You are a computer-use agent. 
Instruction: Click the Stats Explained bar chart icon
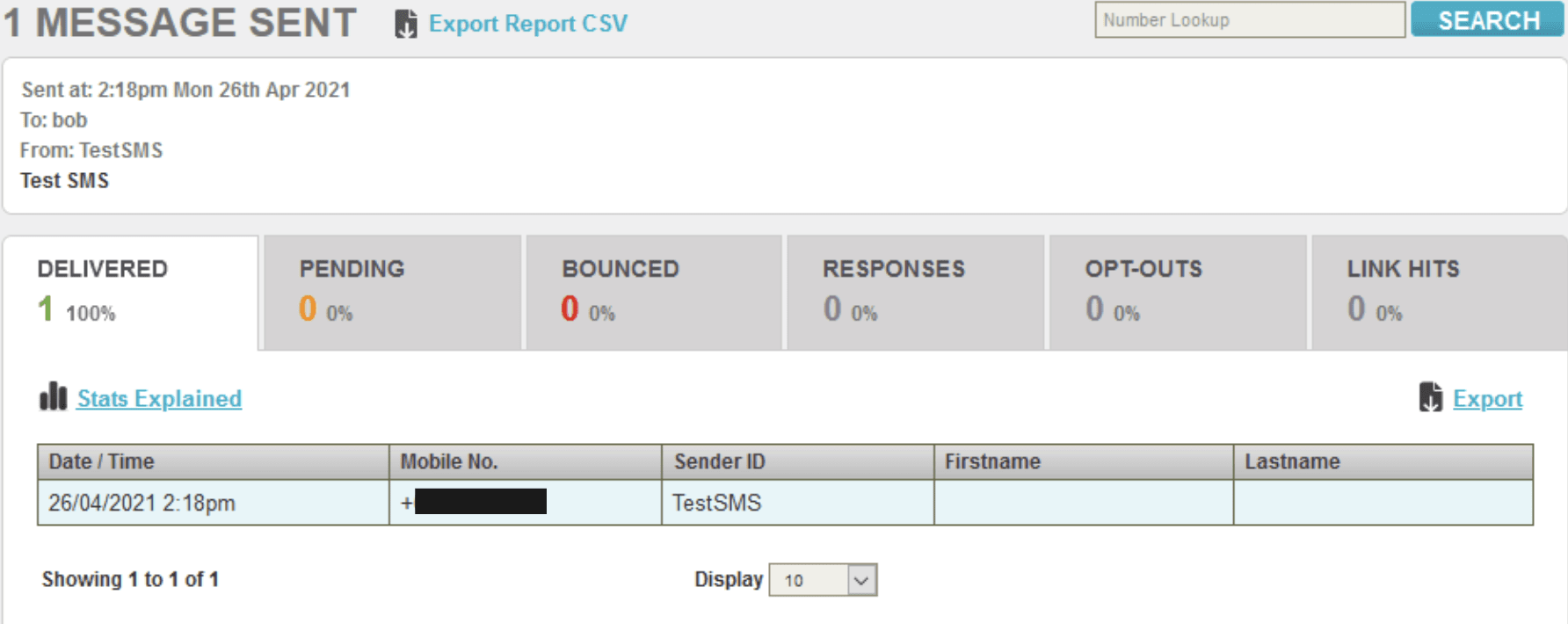pos(54,397)
